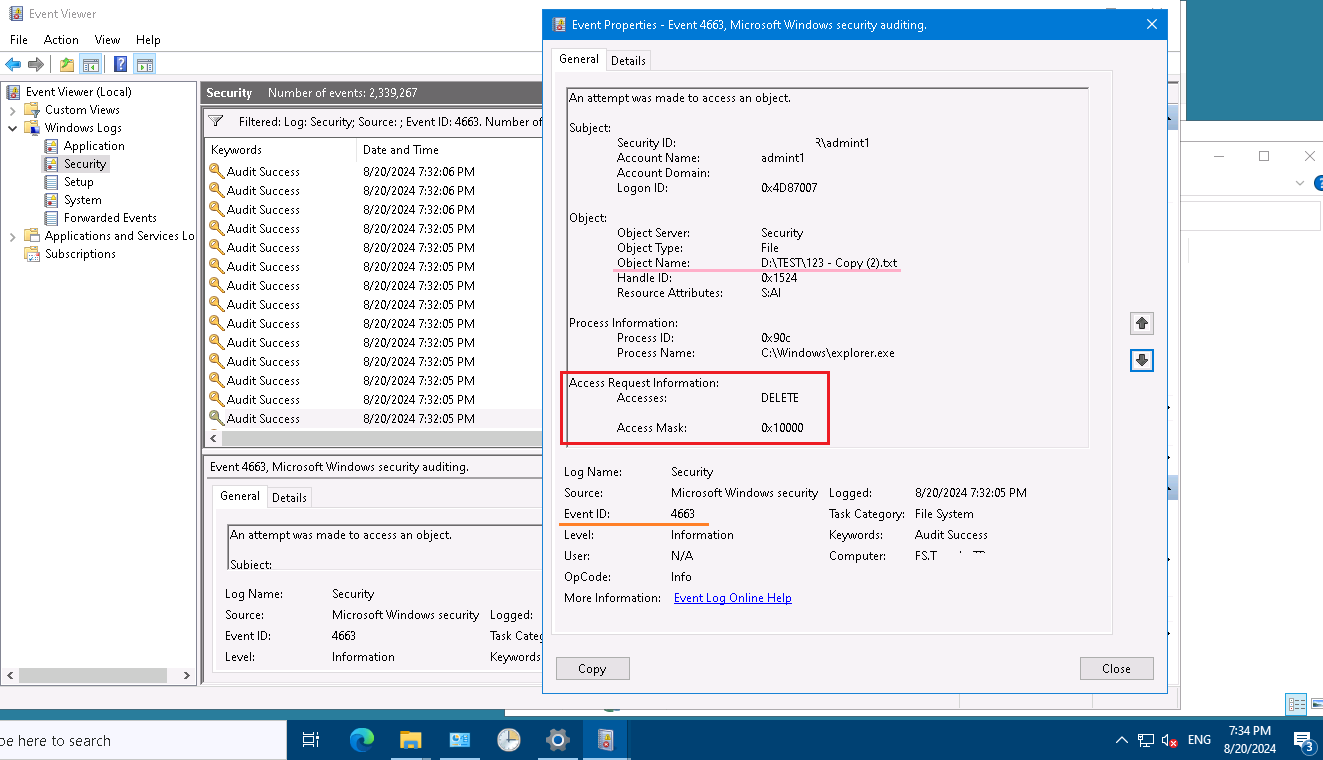Expand Applications and Services Logs node
Screen dimensions: 1323x760
pos(12,236)
